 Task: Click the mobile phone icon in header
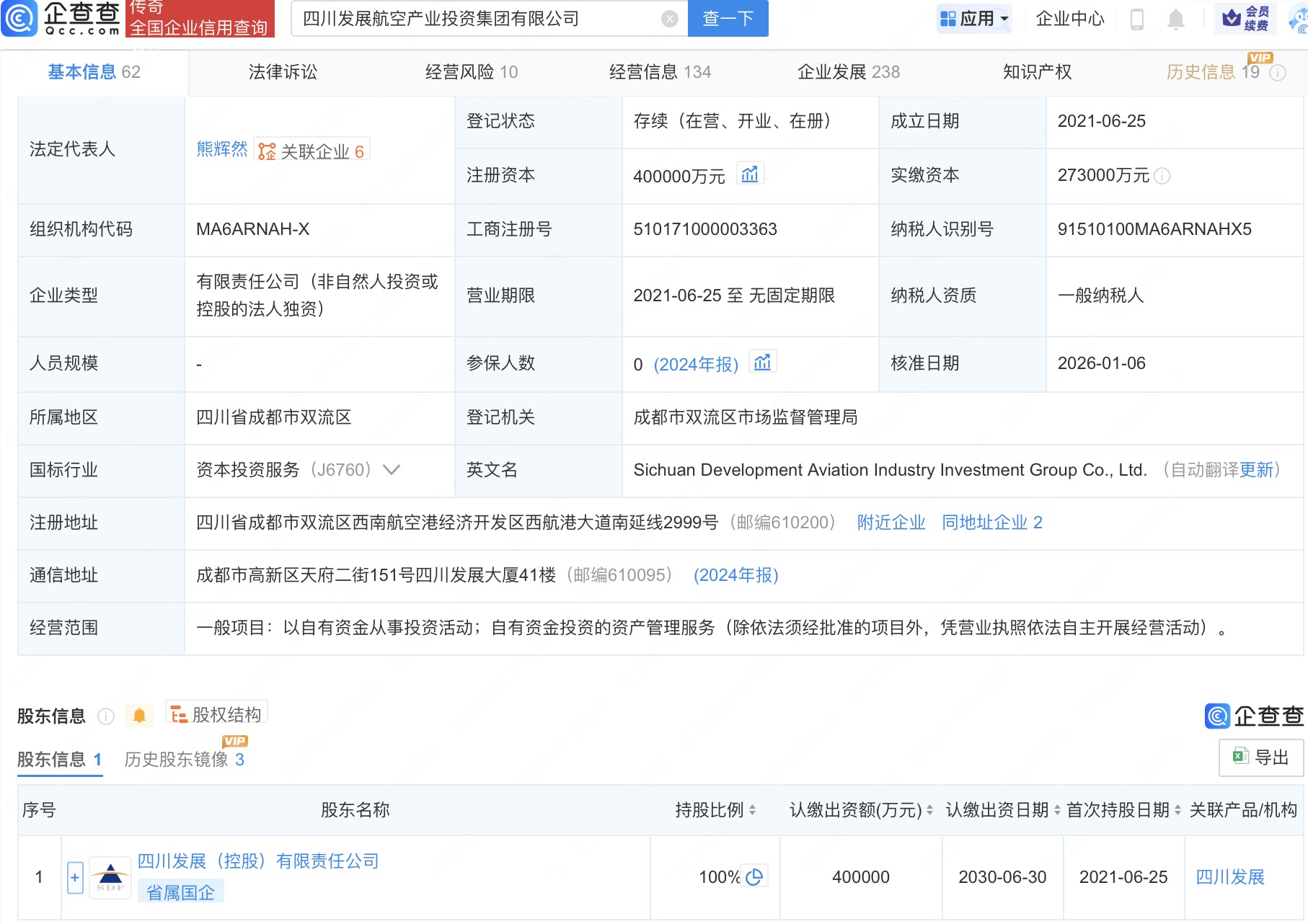coord(1137,19)
